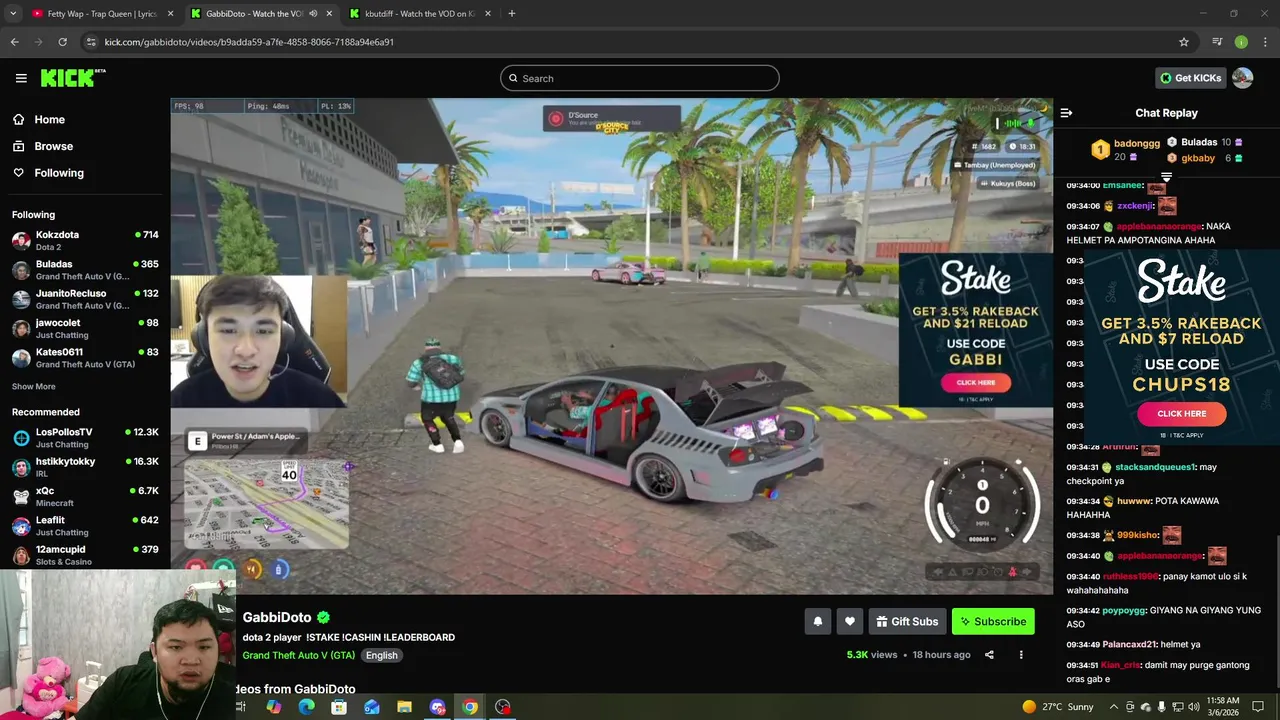Collapse the gift leaderboard handle
This screenshot has width=1280, height=720.
1166,177
